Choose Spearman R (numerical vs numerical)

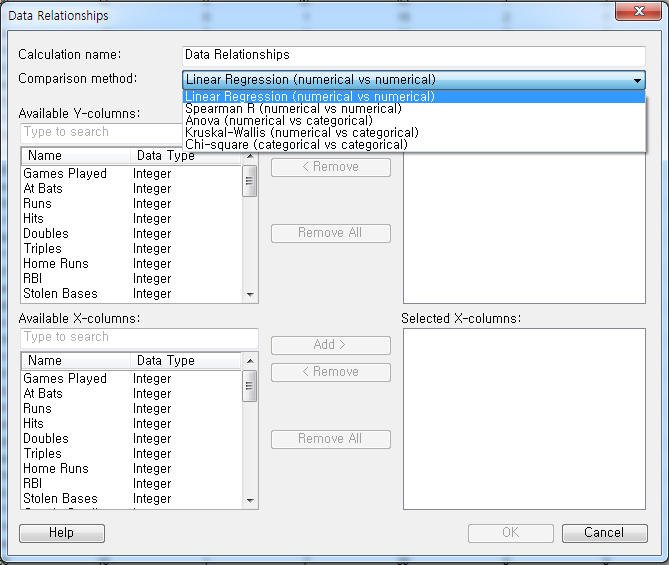tap(414, 109)
